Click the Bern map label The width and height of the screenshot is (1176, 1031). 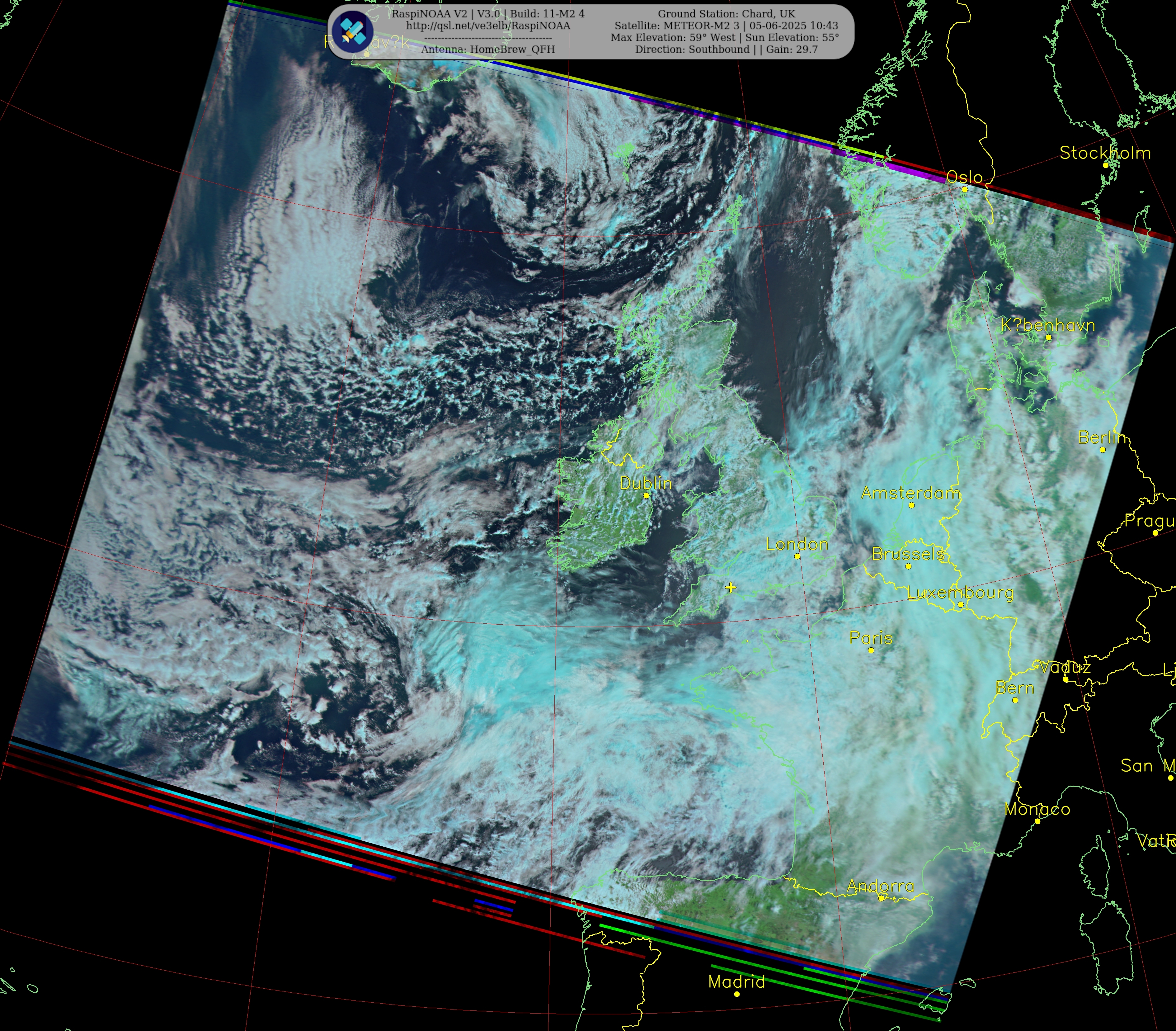tap(1015, 688)
